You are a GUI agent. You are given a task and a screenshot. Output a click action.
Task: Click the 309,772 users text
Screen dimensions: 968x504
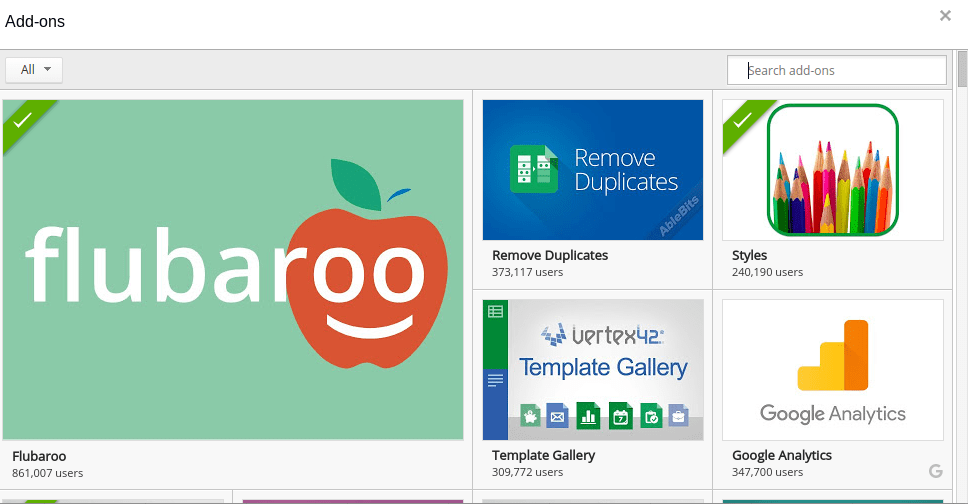(x=527, y=472)
